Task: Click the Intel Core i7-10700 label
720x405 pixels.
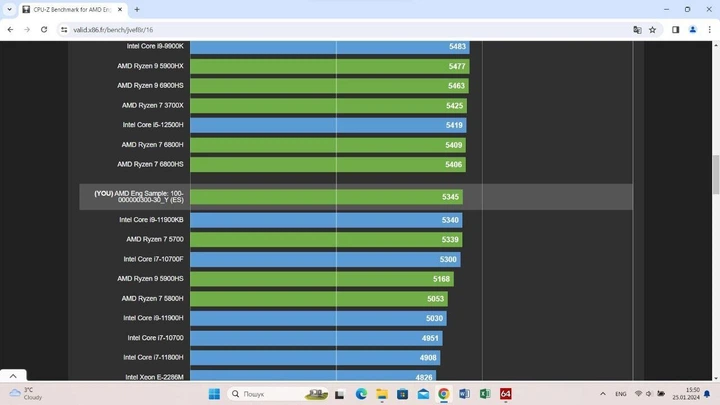Action: [x=155, y=338]
